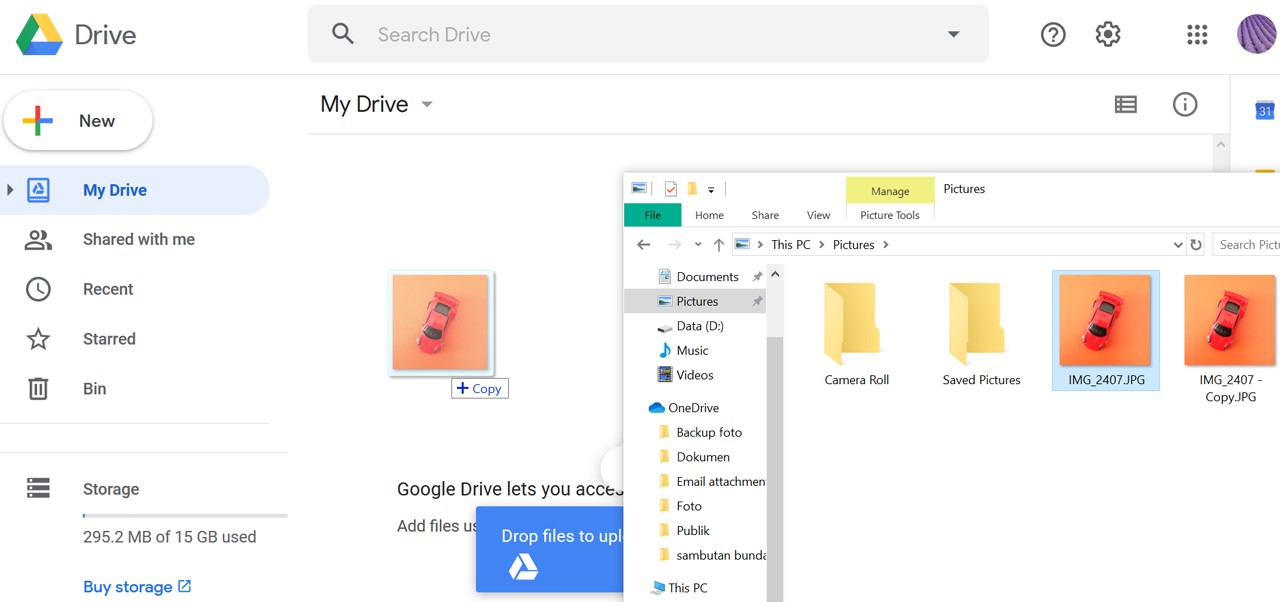Screen dimensions: 1280x602
Task: Open Drive settings gear
Action: [x=1108, y=35]
